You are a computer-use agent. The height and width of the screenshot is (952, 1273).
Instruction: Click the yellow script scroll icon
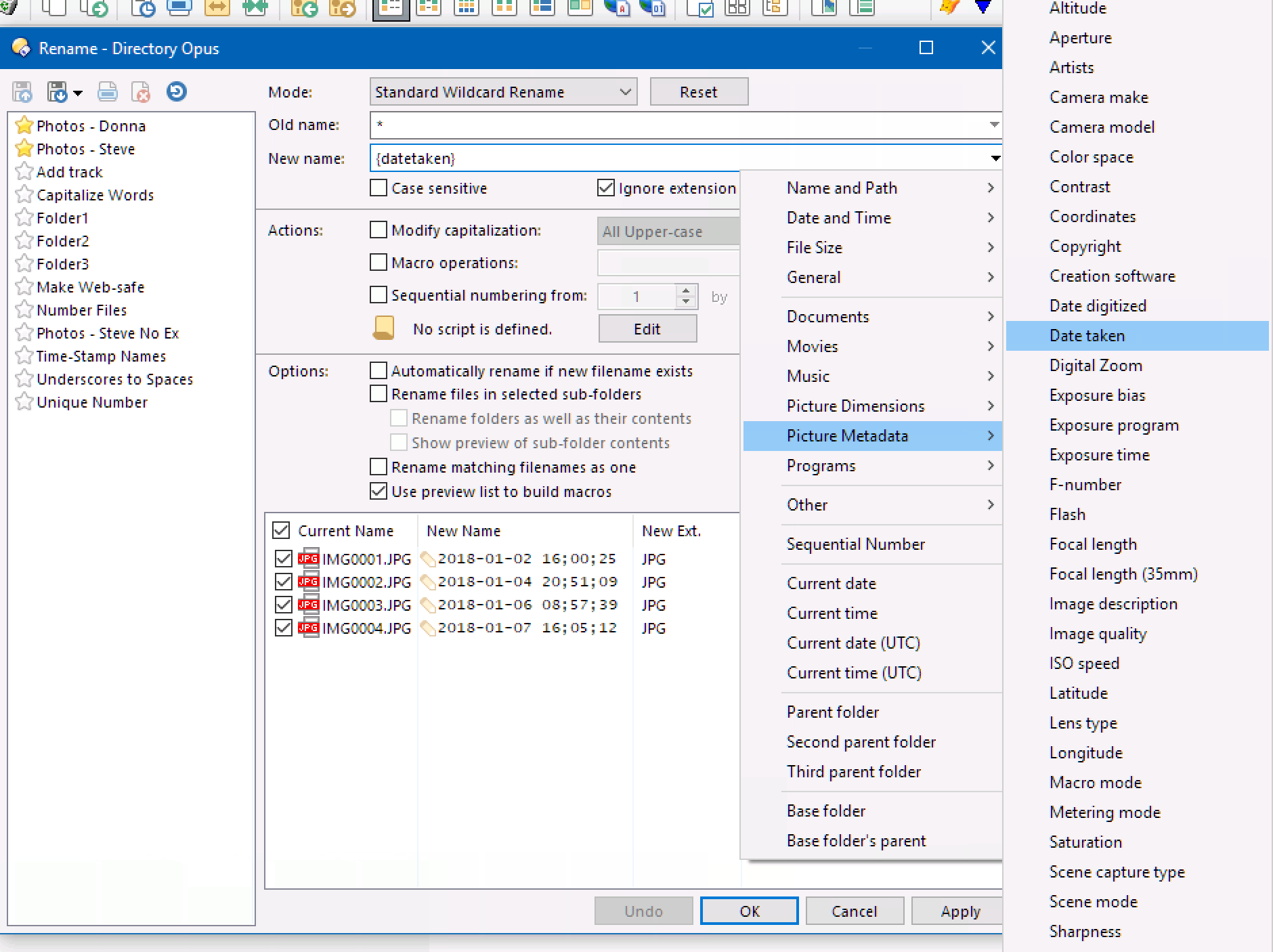point(383,328)
